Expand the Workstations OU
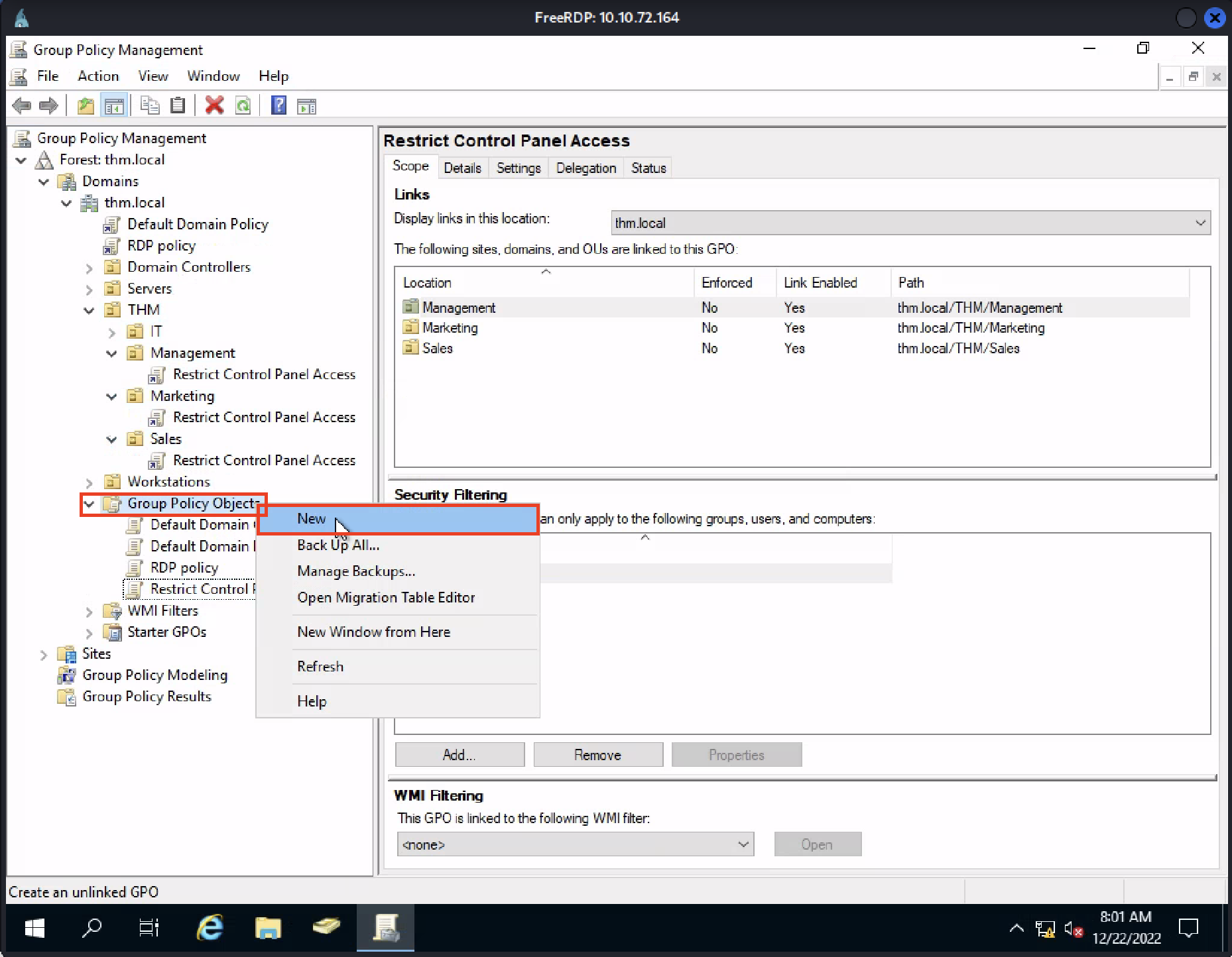 click(89, 482)
